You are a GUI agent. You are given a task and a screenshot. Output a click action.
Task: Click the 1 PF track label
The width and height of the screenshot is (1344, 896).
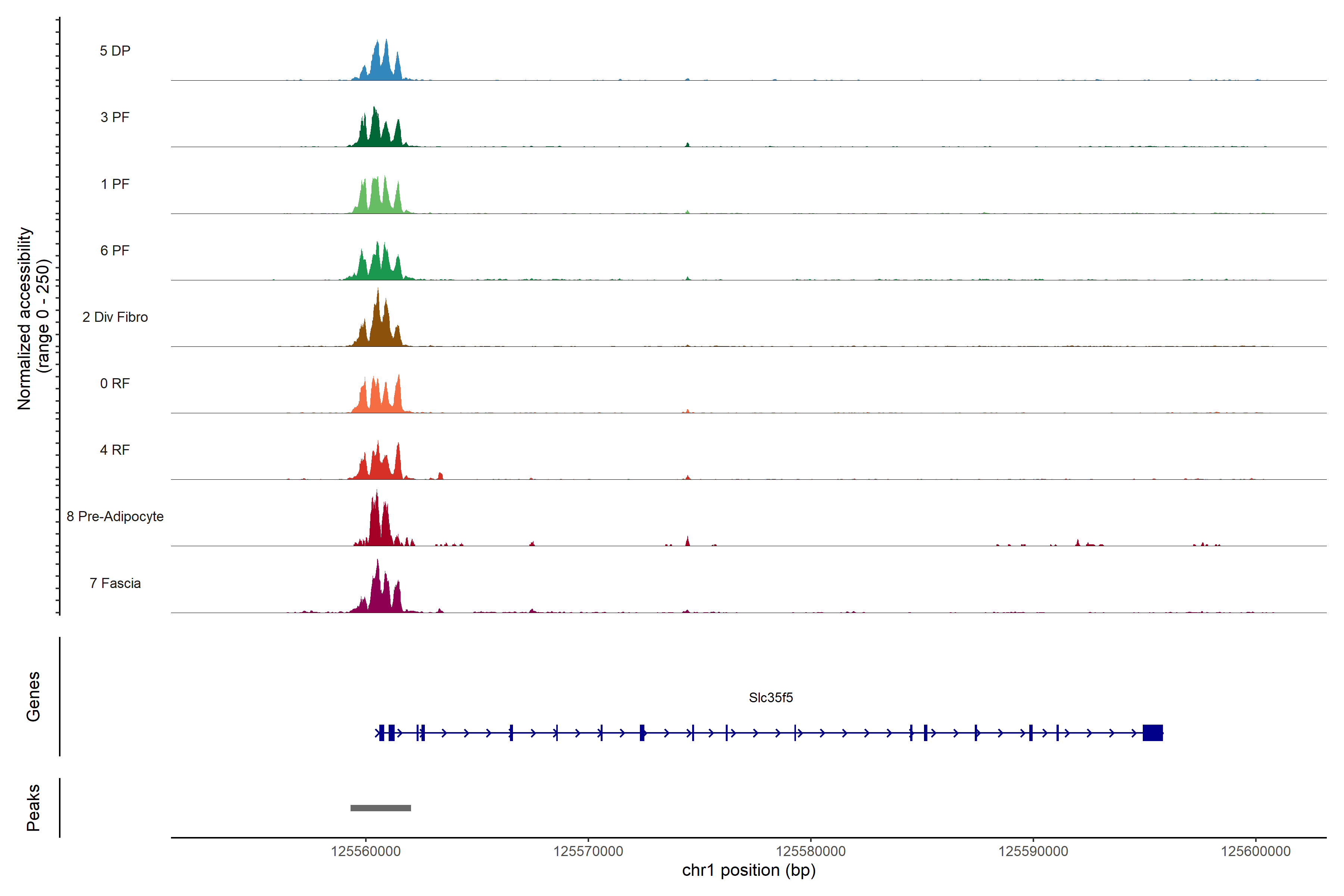[x=115, y=184]
